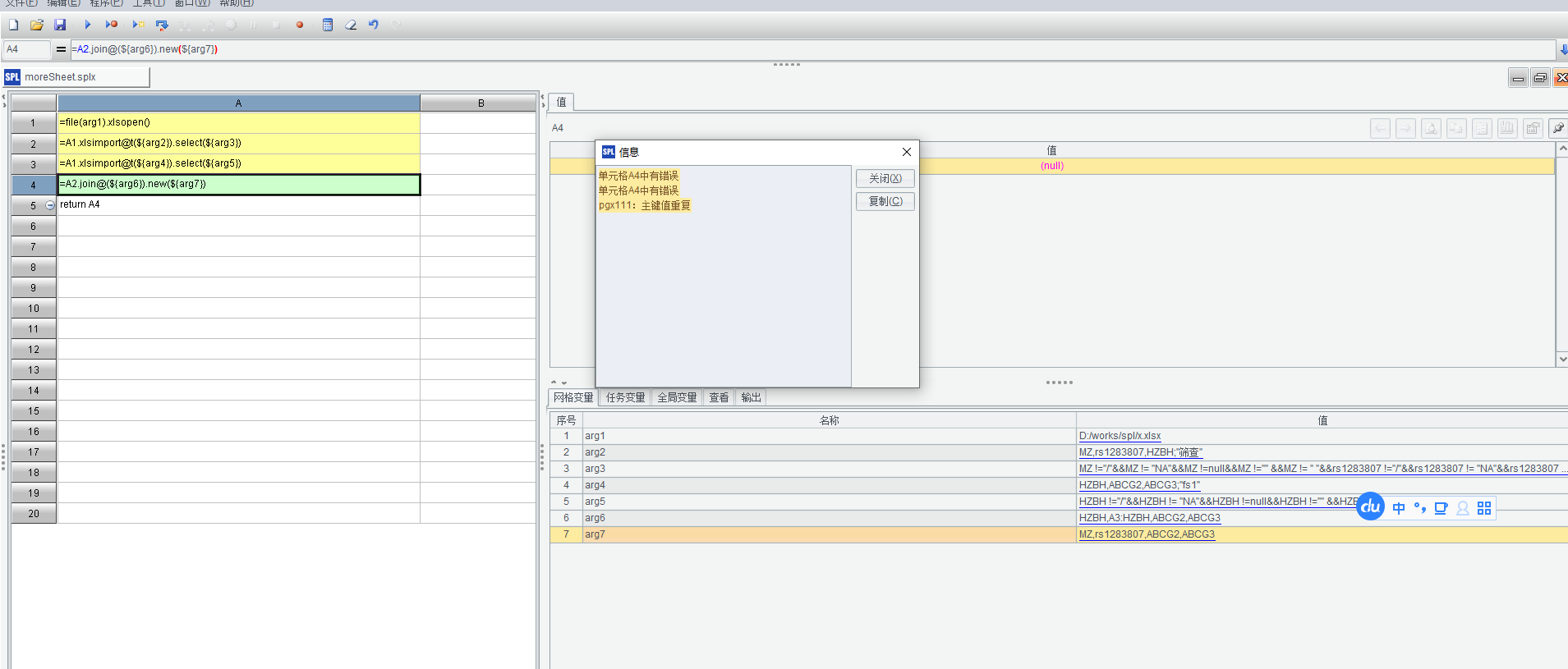
Task: Open the 输出 tab
Action: (x=751, y=397)
